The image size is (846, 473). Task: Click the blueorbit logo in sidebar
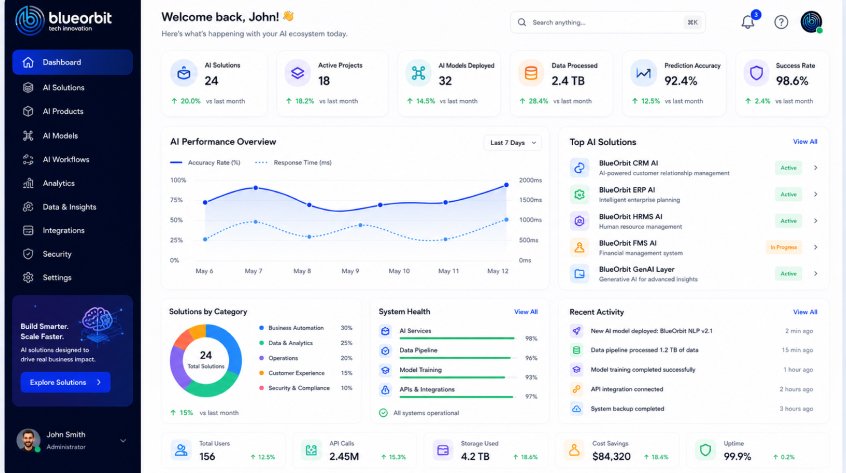coord(63,20)
